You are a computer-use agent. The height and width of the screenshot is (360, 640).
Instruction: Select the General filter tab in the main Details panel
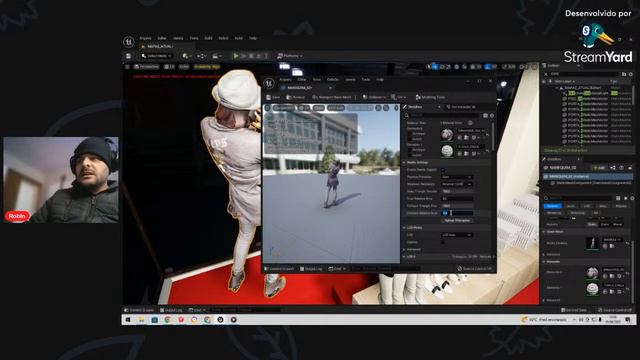(553, 206)
